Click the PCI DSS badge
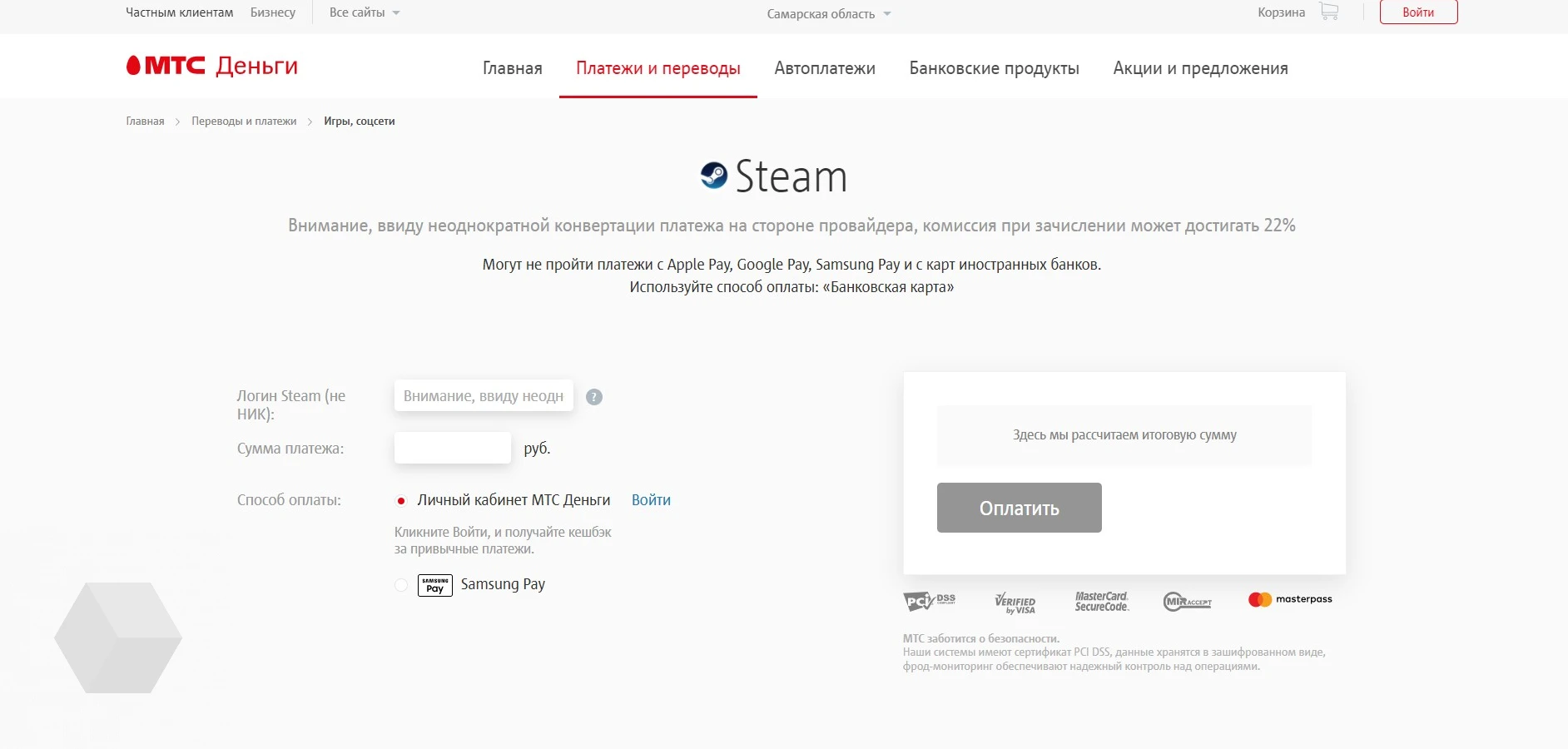The width and height of the screenshot is (1568, 749). (x=930, y=601)
